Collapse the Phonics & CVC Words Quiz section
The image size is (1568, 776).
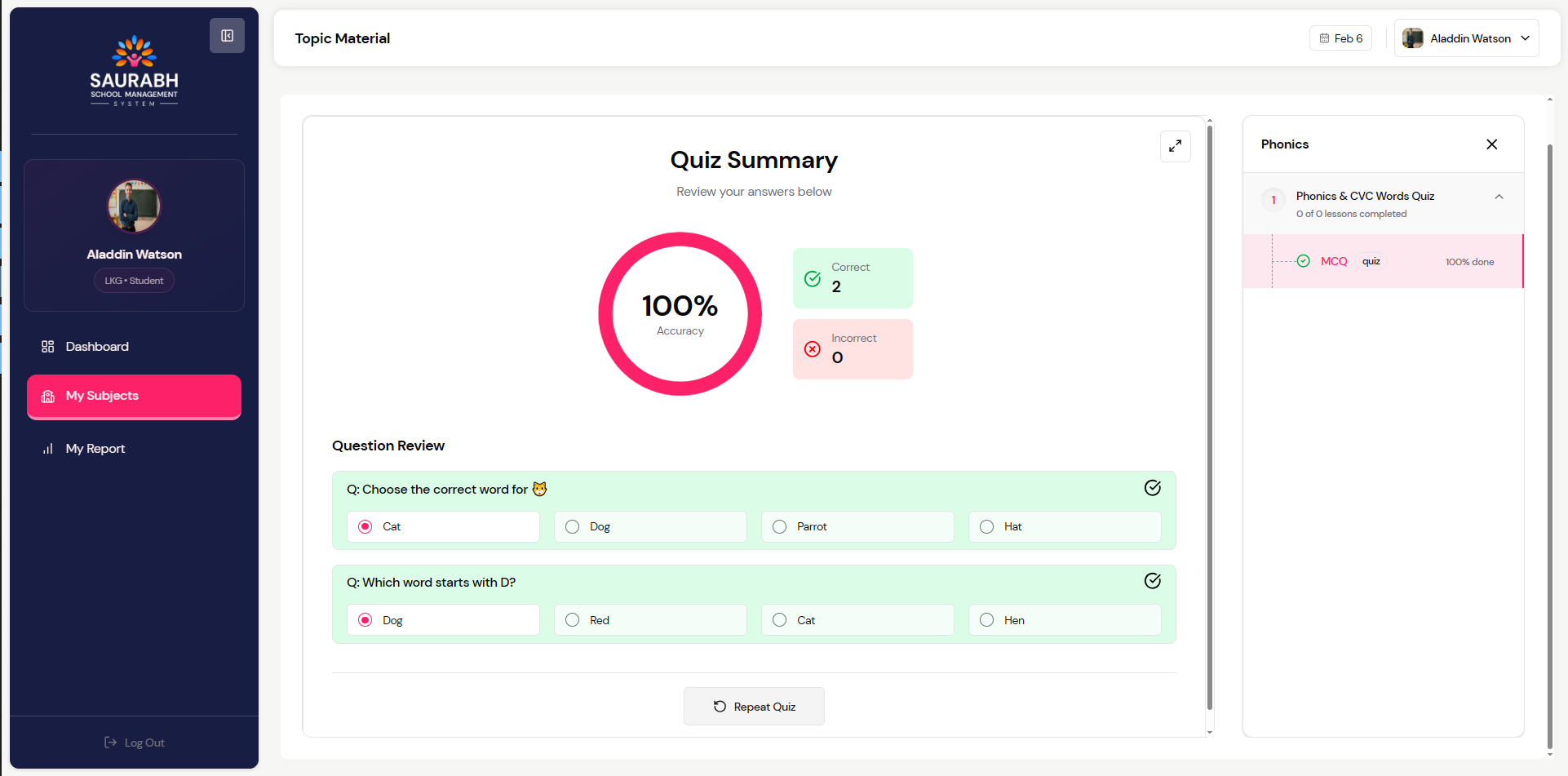click(x=1499, y=197)
